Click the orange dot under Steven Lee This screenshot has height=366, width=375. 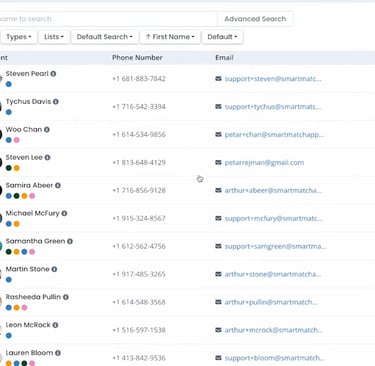pos(16,168)
